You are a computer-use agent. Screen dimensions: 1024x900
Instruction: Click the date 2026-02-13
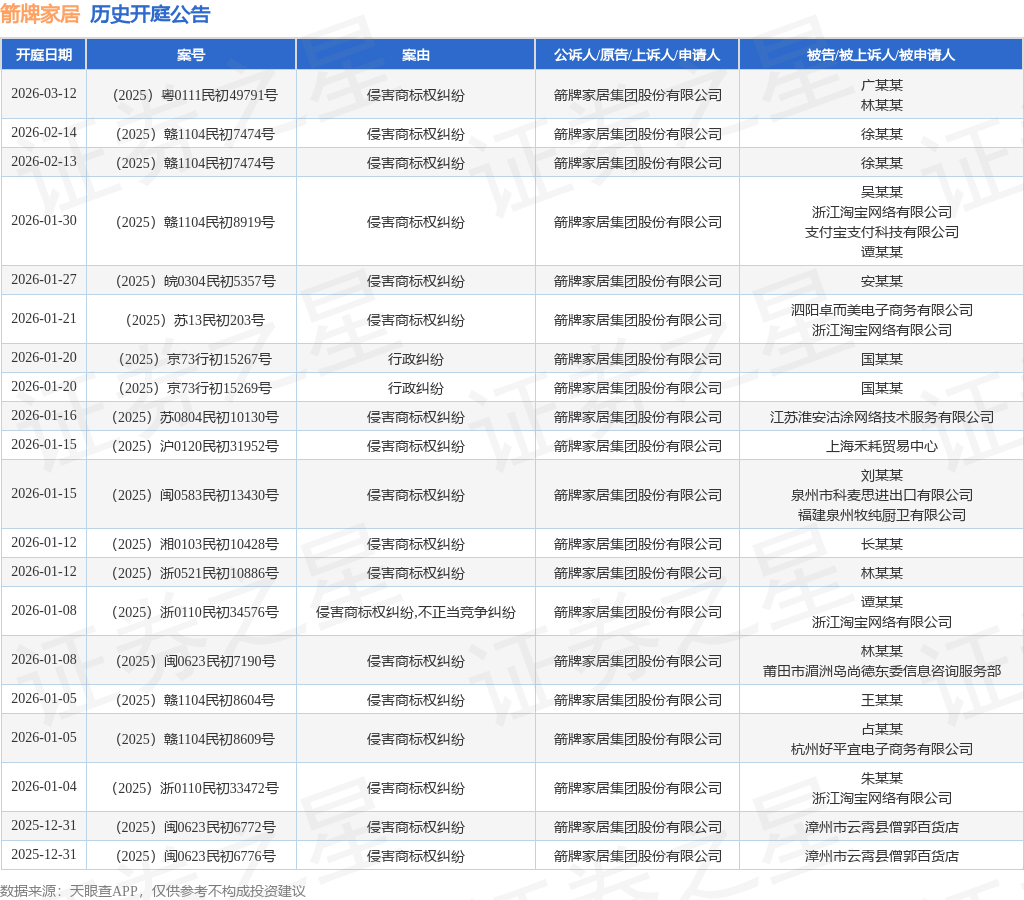(44, 161)
